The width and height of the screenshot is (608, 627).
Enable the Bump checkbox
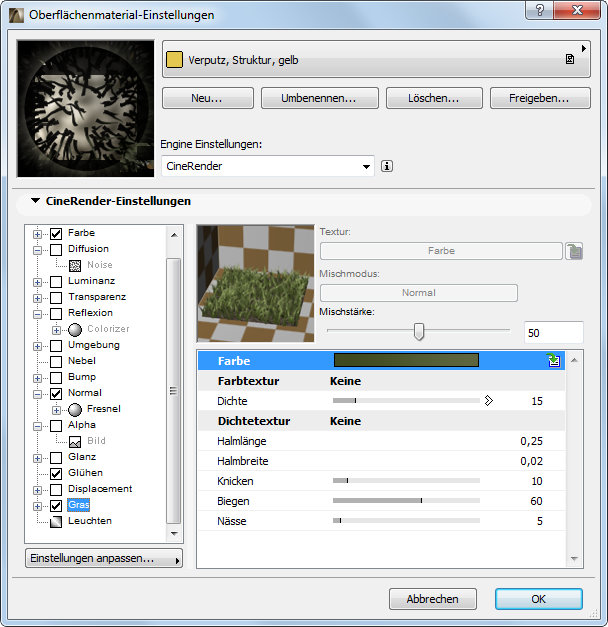(x=56, y=377)
